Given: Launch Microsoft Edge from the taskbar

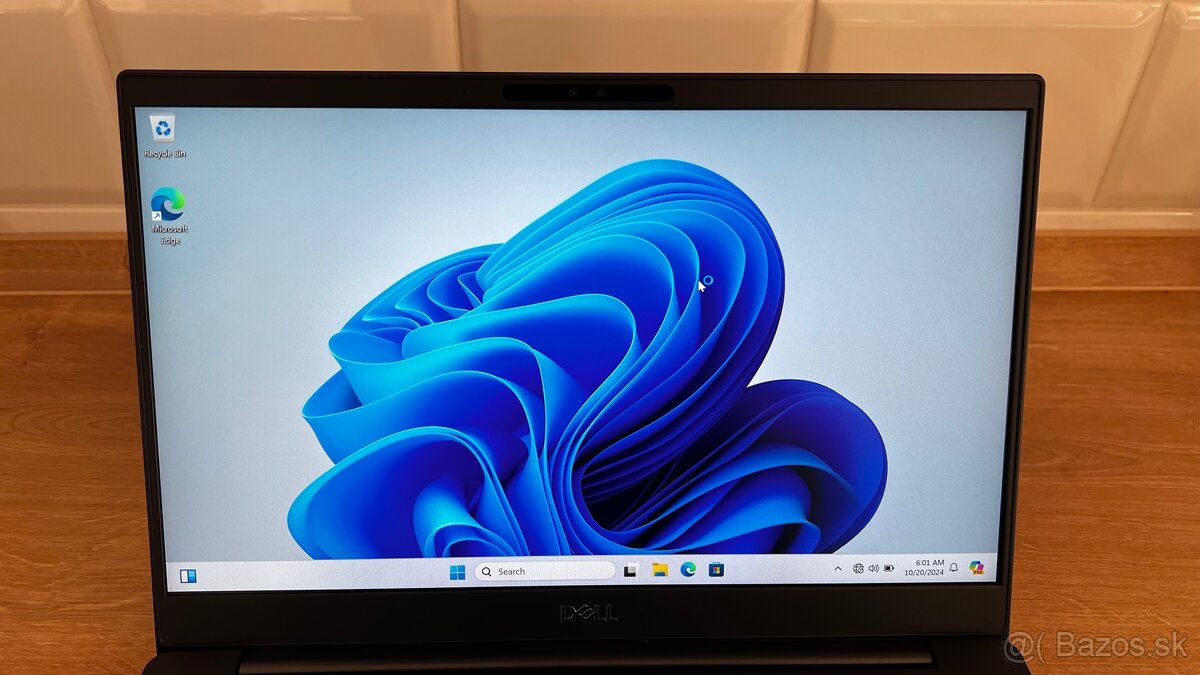Looking at the screenshot, I should pyautogui.click(x=688, y=569).
